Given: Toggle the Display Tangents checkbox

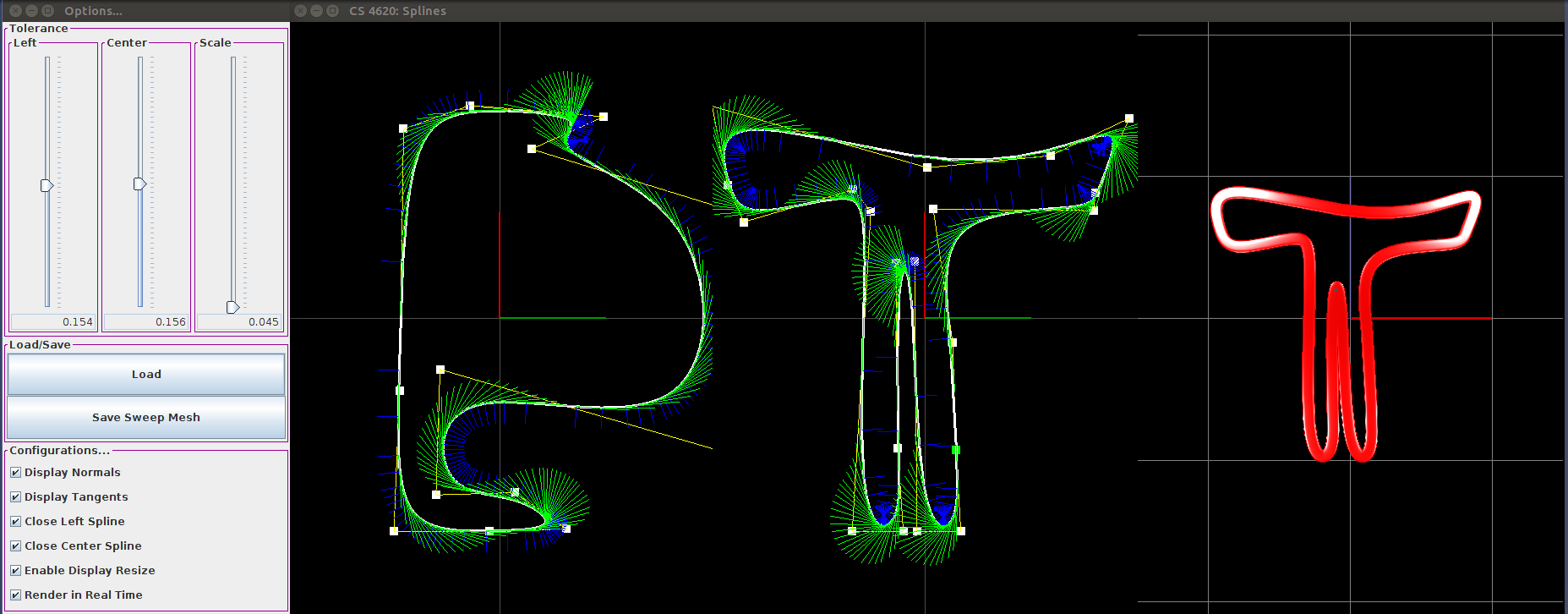Looking at the screenshot, I should click(15, 497).
